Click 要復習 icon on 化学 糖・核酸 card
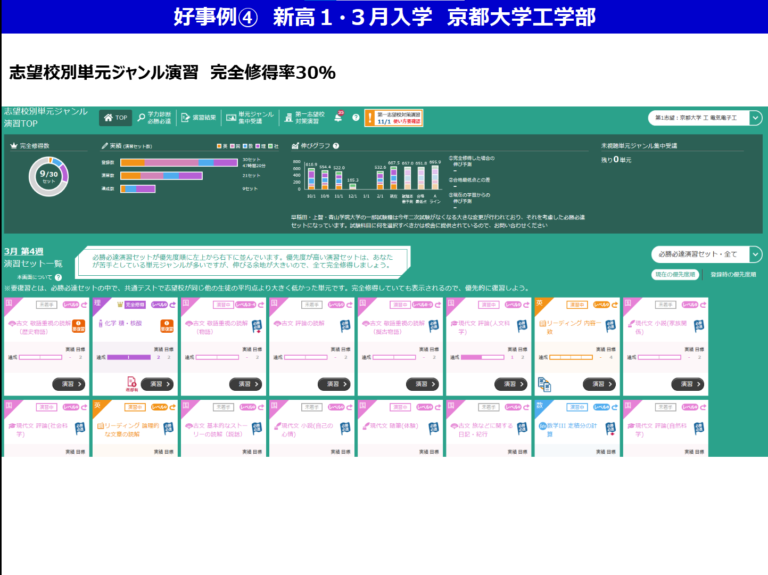 pyautogui.click(x=167, y=326)
